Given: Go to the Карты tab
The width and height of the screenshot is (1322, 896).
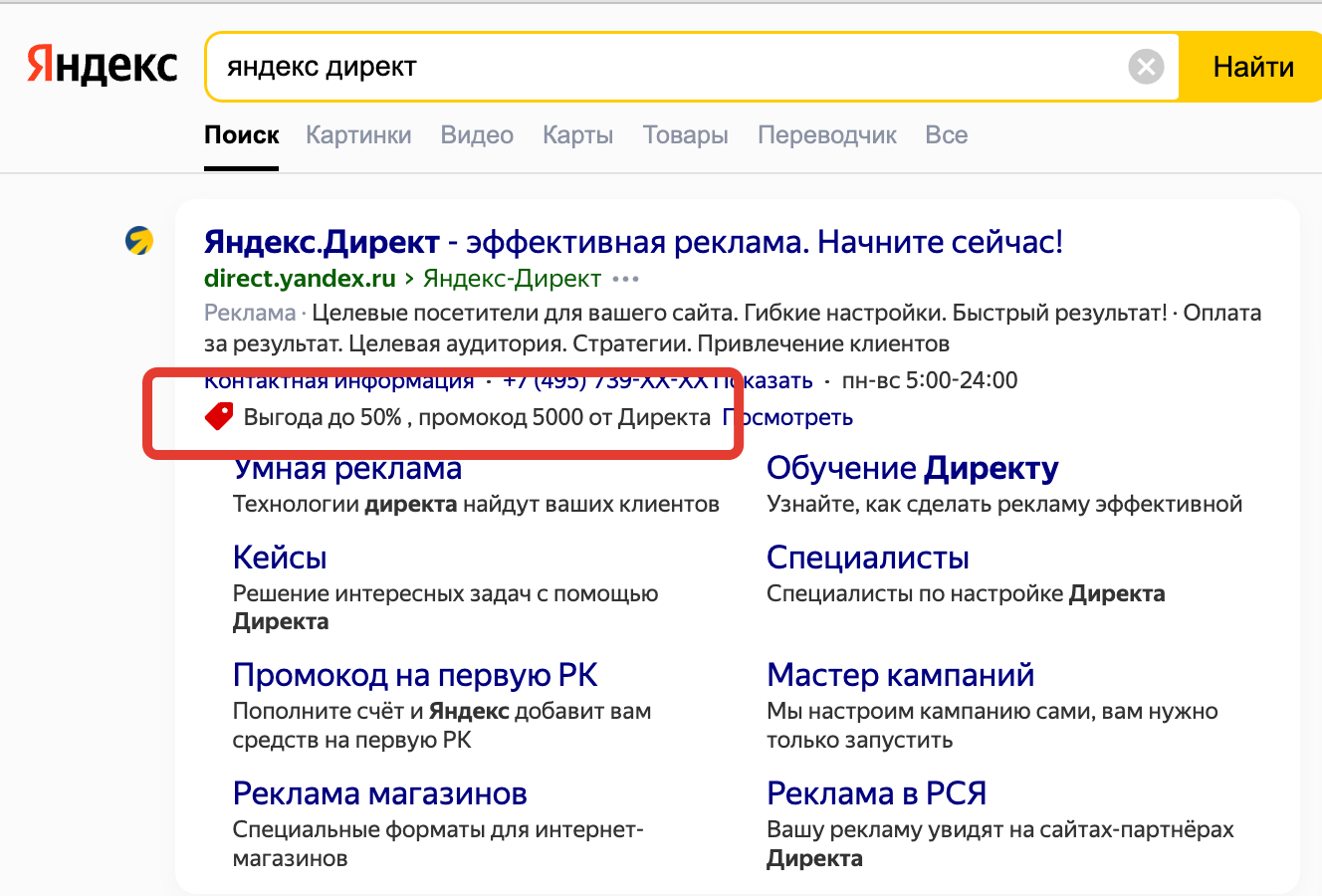Looking at the screenshot, I should (577, 135).
